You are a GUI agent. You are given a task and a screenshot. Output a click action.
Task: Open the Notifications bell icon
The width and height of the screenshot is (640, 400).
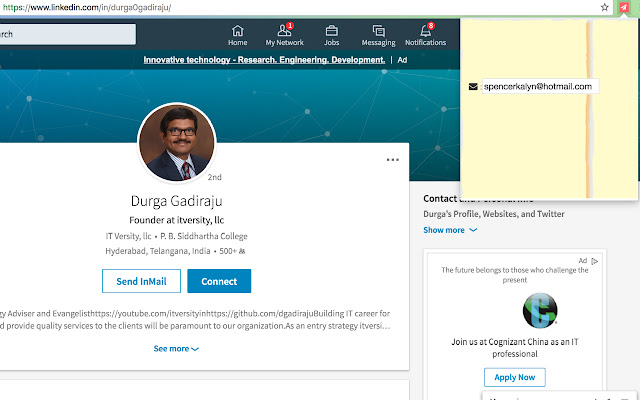pos(426,34)
